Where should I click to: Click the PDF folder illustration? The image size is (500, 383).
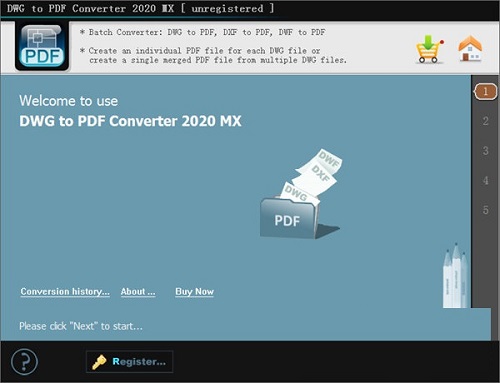coord(289,218)
